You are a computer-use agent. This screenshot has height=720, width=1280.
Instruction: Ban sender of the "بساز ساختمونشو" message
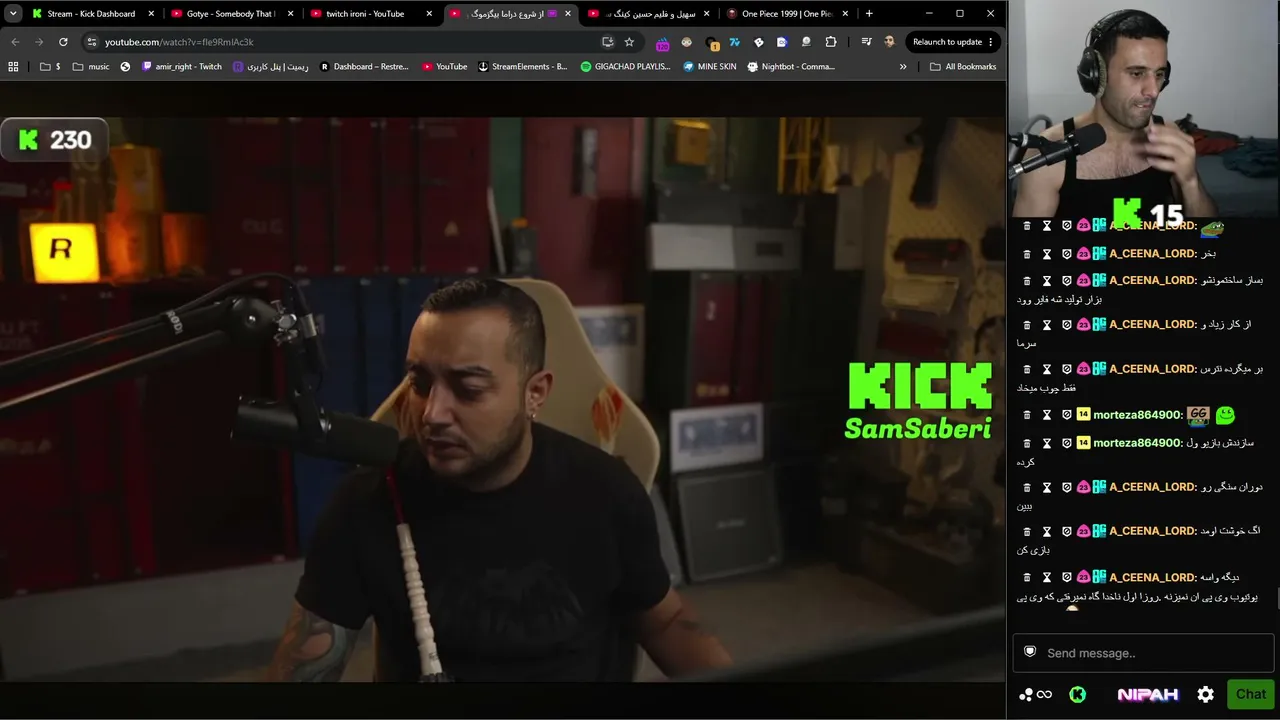tap(1067, 281)
